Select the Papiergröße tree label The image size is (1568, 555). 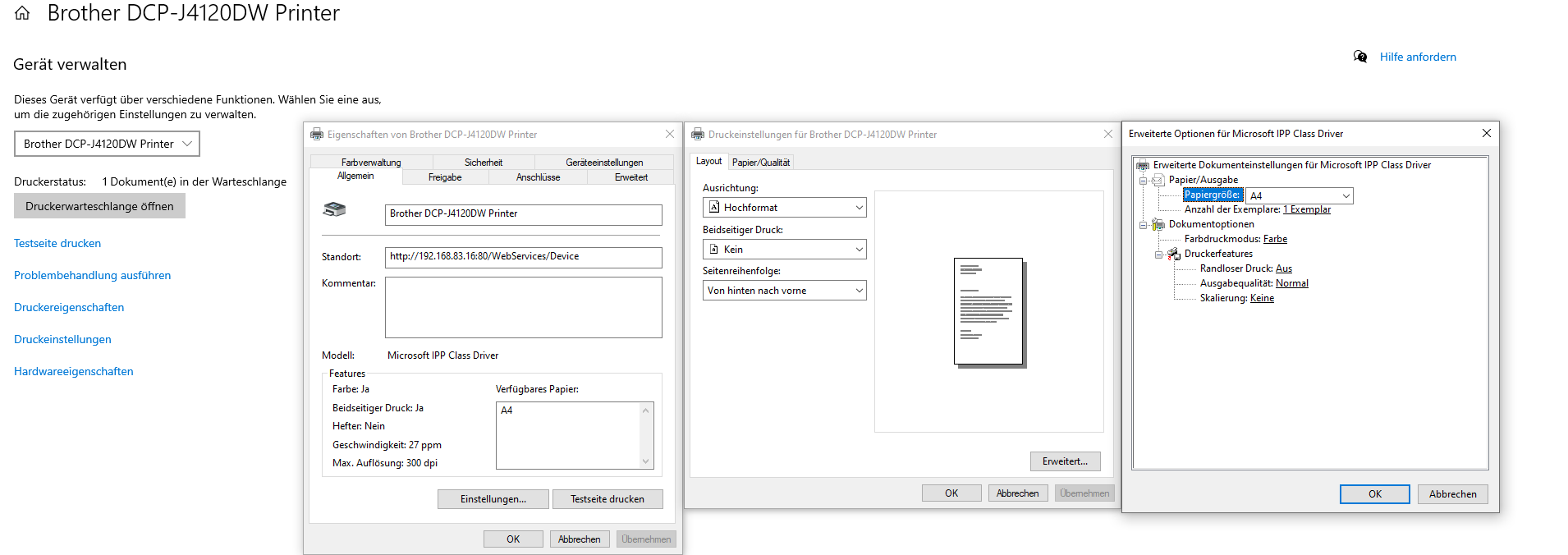point(1212,195)
